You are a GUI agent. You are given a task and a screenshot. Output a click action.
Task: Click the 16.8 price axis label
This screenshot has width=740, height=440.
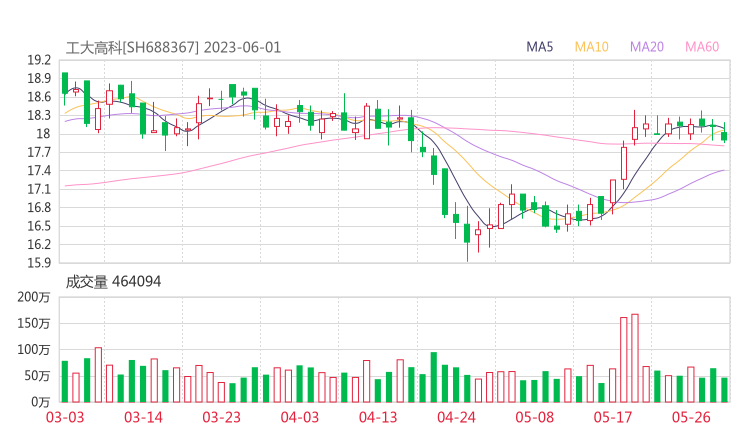click(39, 207)
